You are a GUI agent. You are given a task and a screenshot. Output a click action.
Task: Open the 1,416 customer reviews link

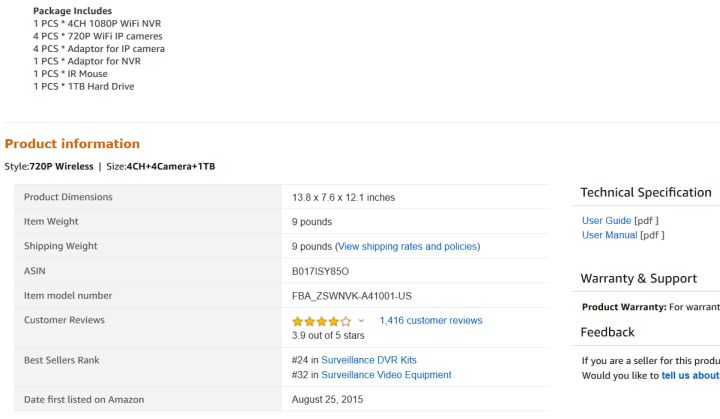point(430,321)
